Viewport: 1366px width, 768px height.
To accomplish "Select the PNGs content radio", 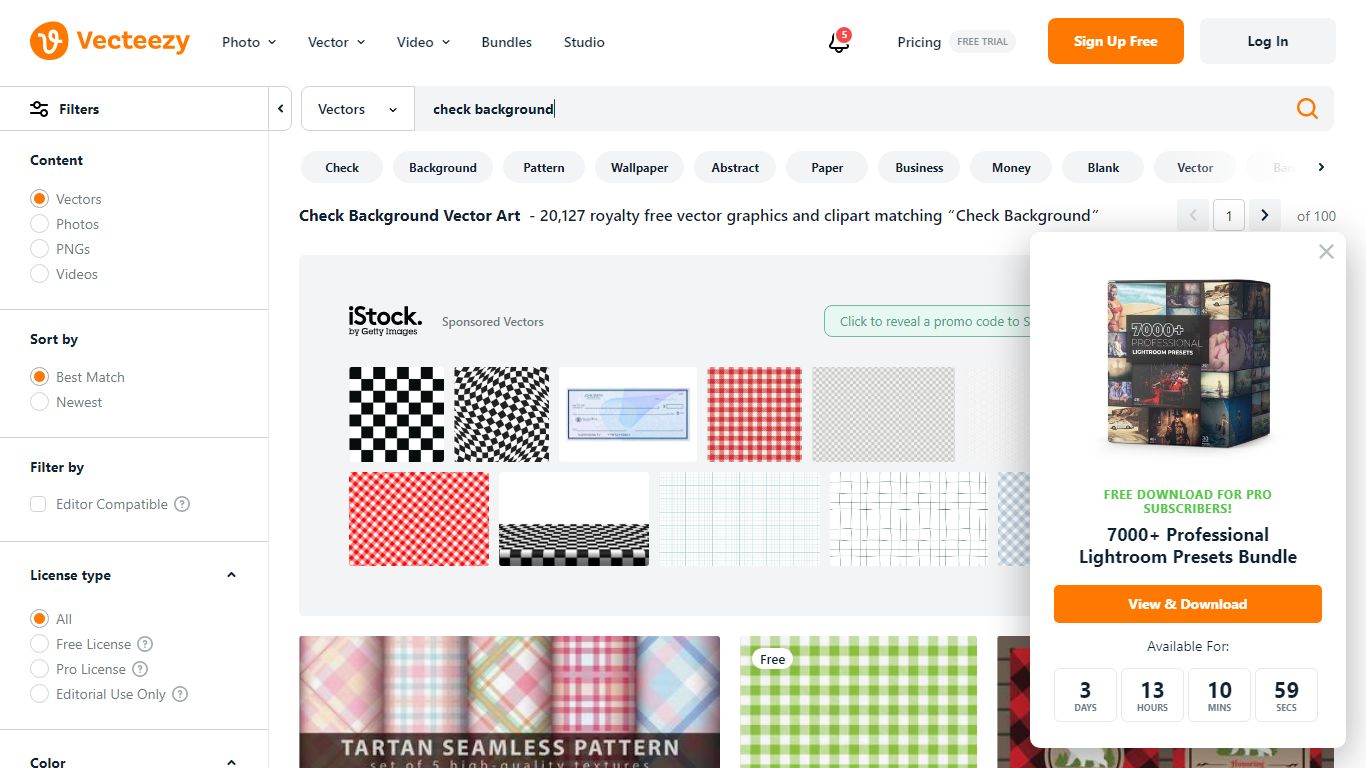I will pos(39,249).
